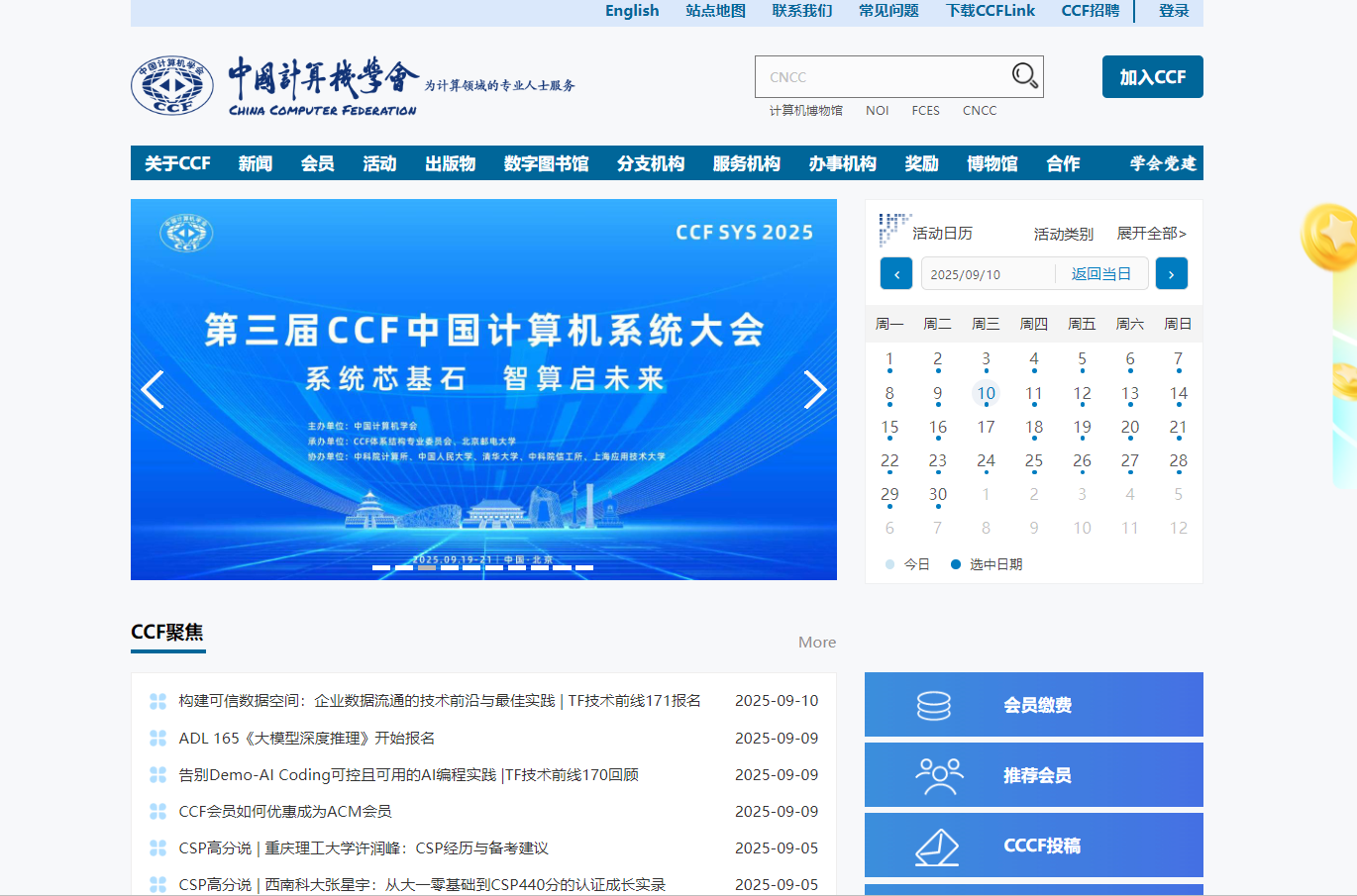Select the last carousel indicator dash

[584, 567]
